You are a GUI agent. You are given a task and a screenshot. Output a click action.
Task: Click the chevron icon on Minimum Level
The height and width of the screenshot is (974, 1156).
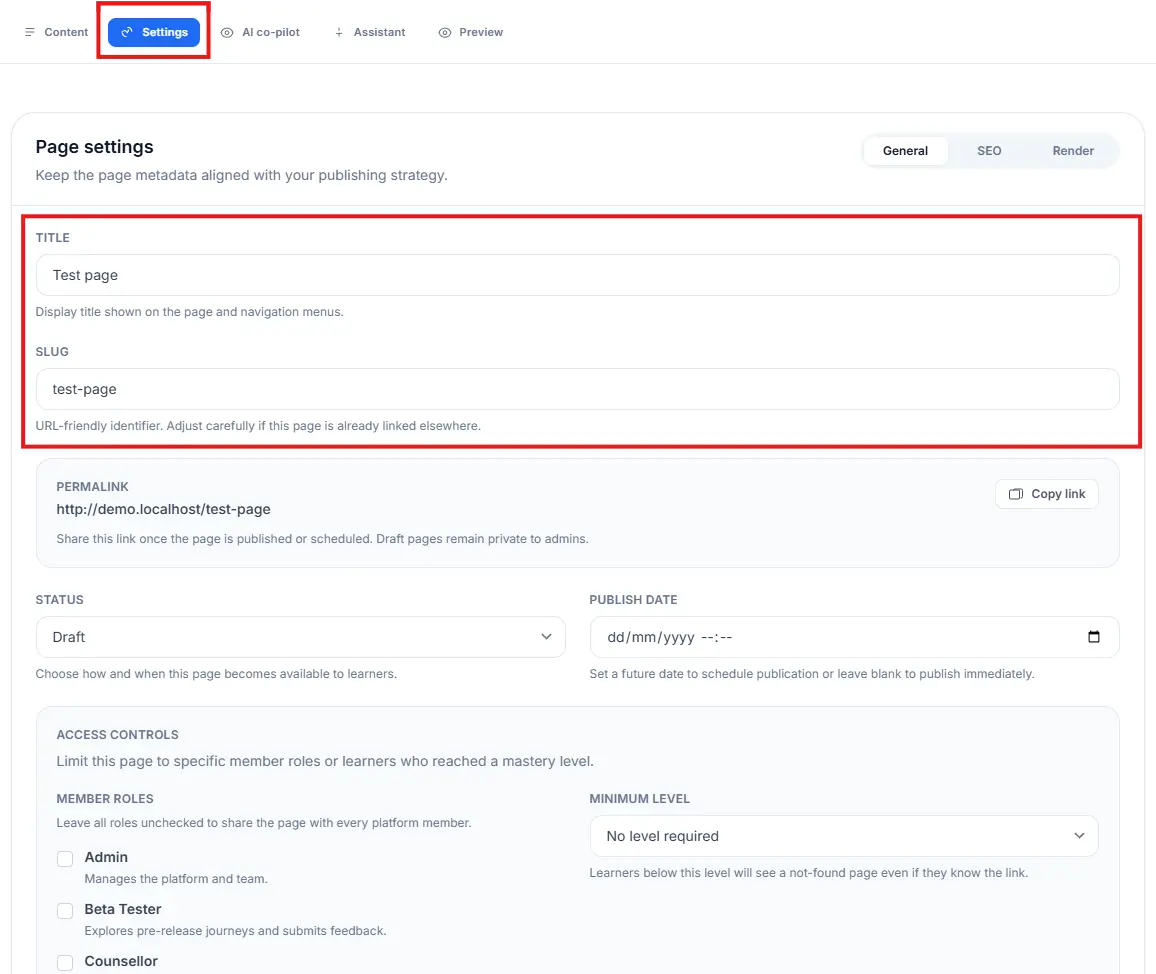tap(1079, 835)
